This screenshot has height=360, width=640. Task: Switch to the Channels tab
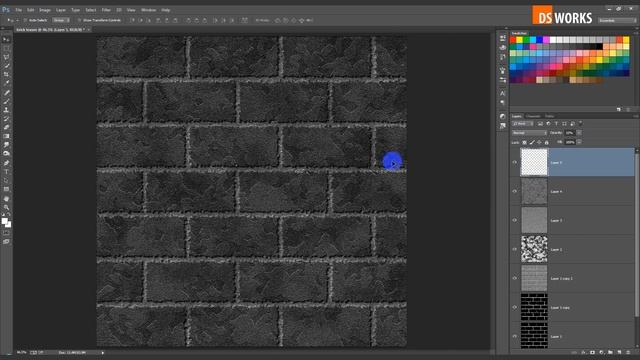tap(533, 116)
